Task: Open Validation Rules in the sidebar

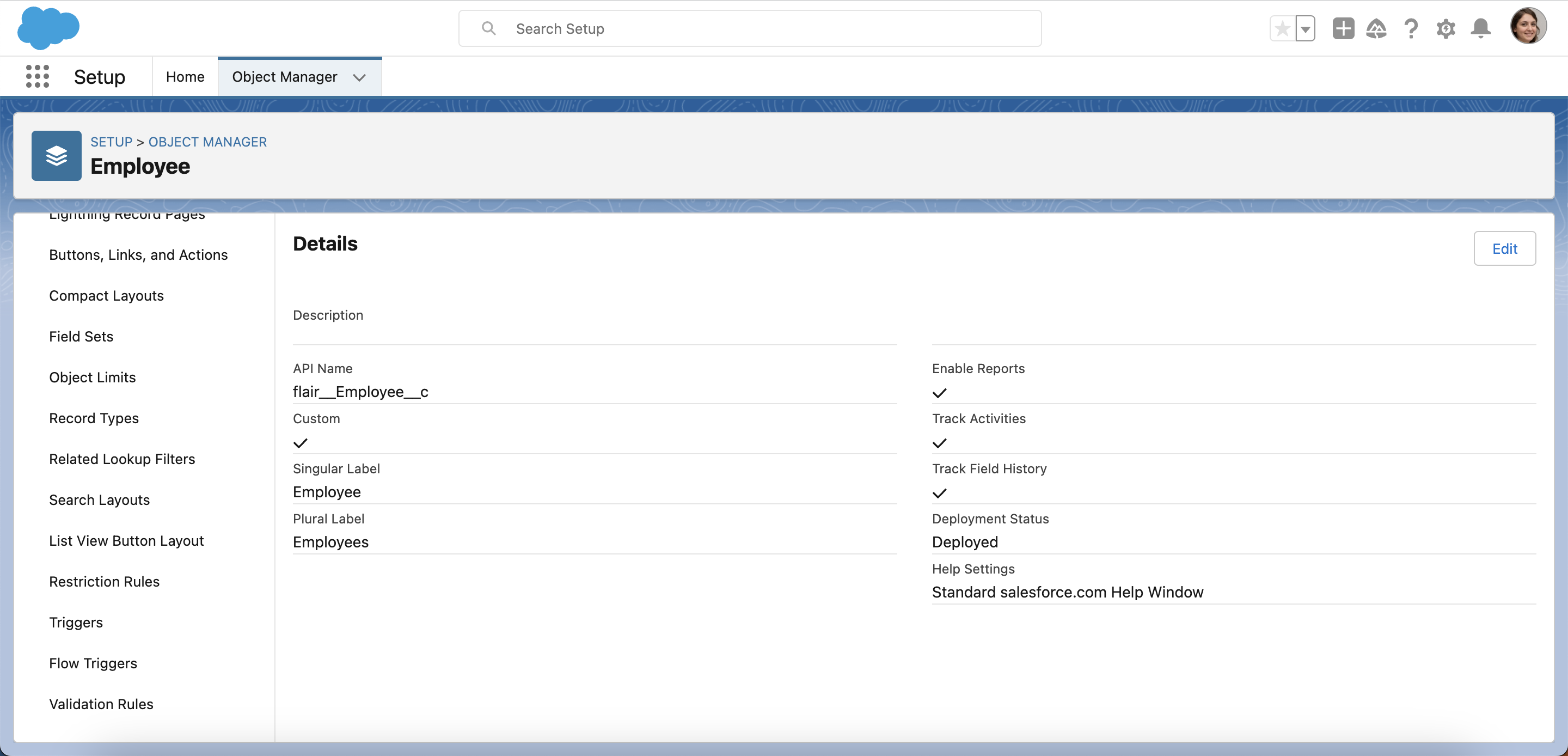Action: click(101, 704)
